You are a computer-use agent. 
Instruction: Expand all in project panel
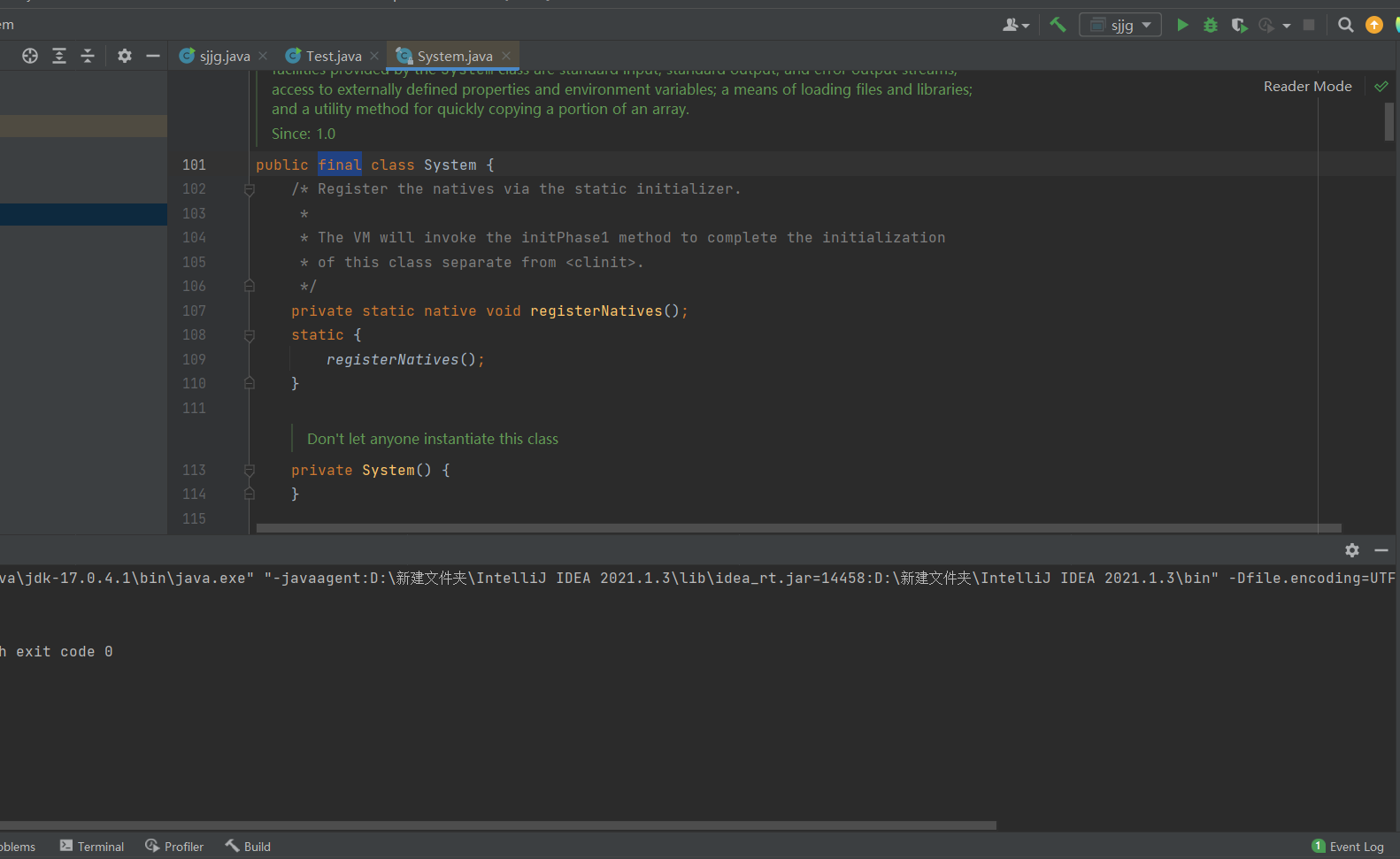(59, 56)
